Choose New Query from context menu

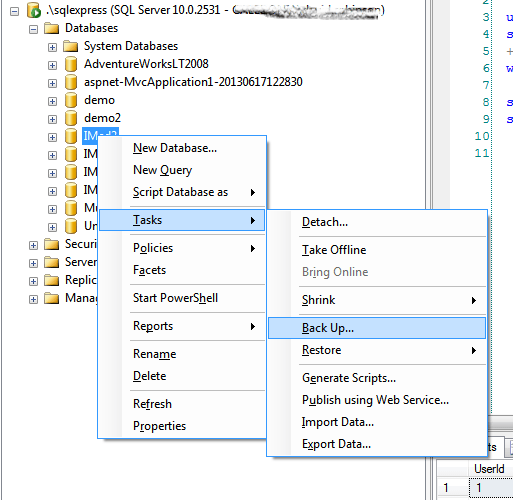click(182, 170)
